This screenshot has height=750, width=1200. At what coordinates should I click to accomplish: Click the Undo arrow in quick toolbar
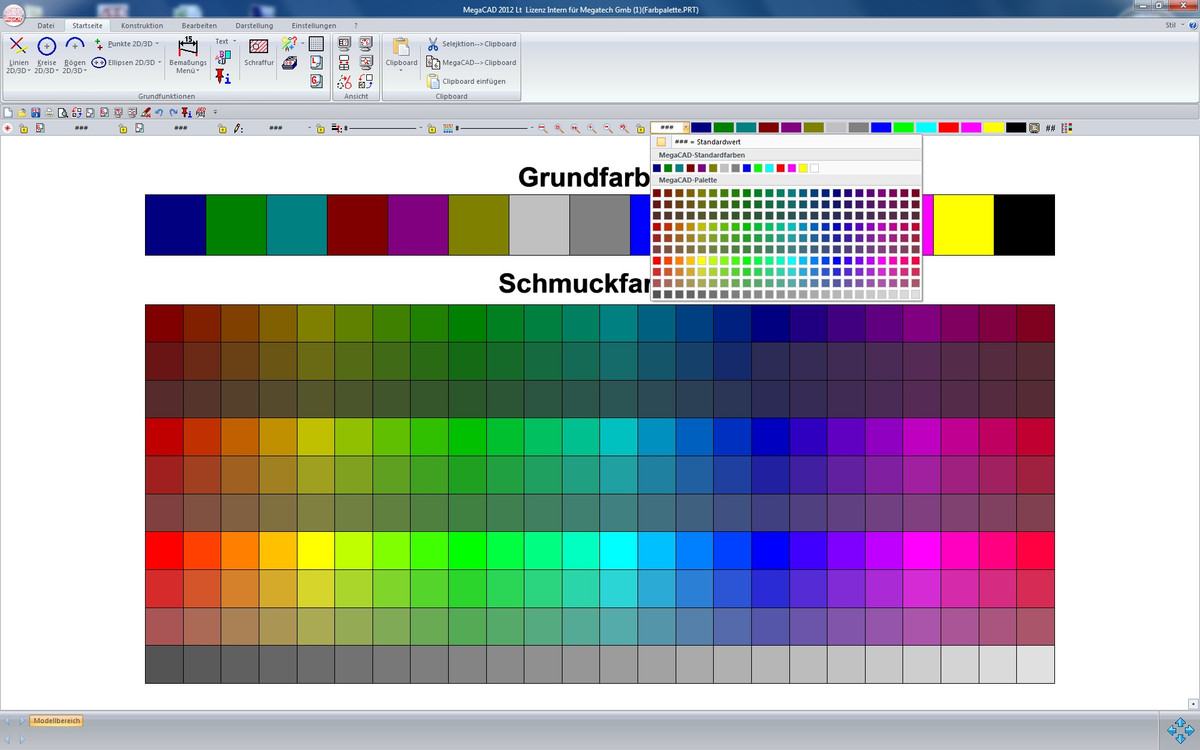[x=159, y=112]
